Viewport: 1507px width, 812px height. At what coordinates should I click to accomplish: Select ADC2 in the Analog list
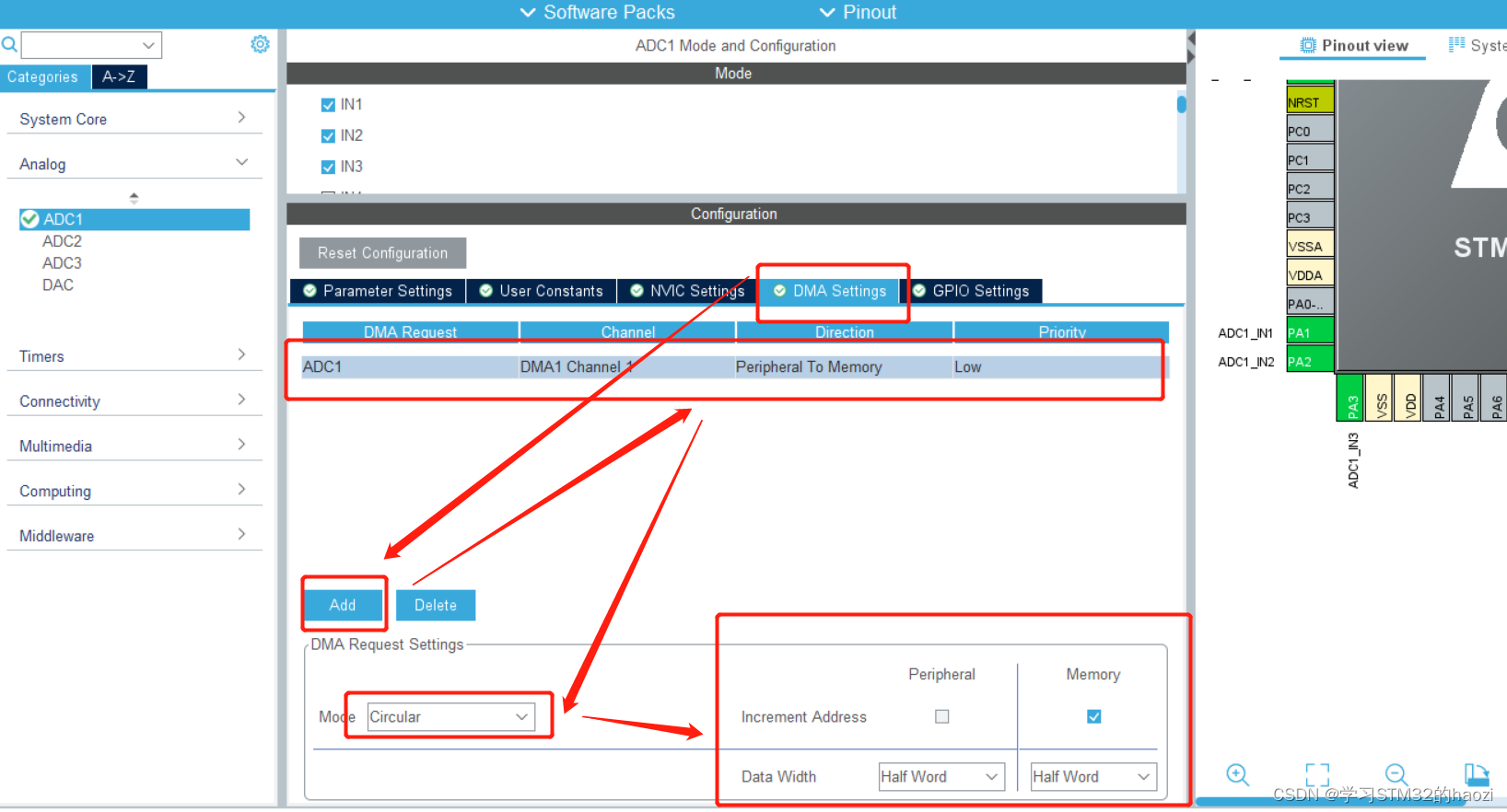click(x=62, y=241)
